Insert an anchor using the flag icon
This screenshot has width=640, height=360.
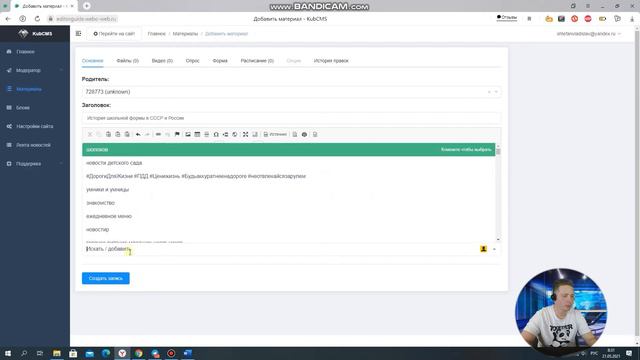click(177, 134)
